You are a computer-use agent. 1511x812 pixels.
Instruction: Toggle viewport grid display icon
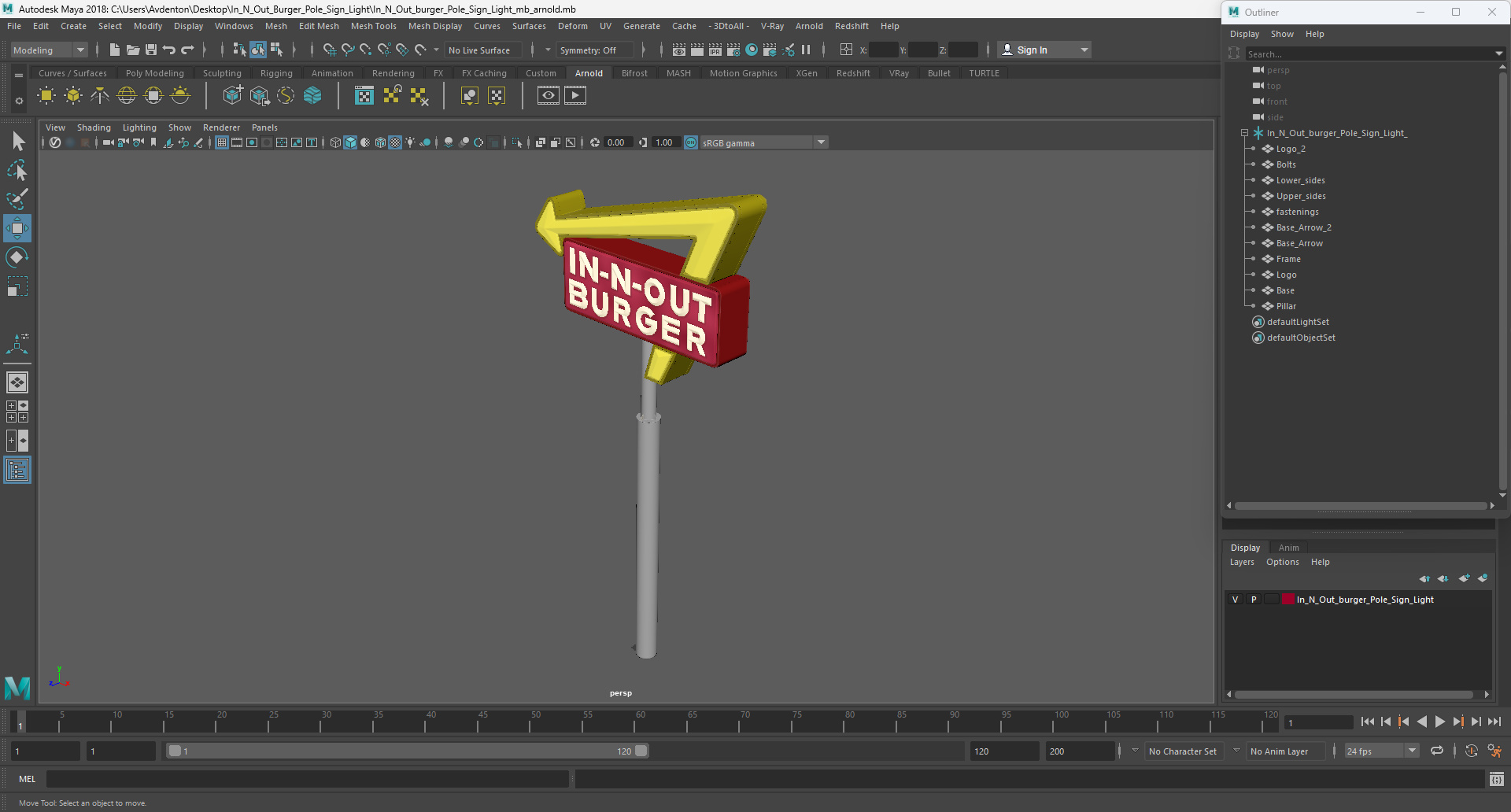(x=222, y=142)
